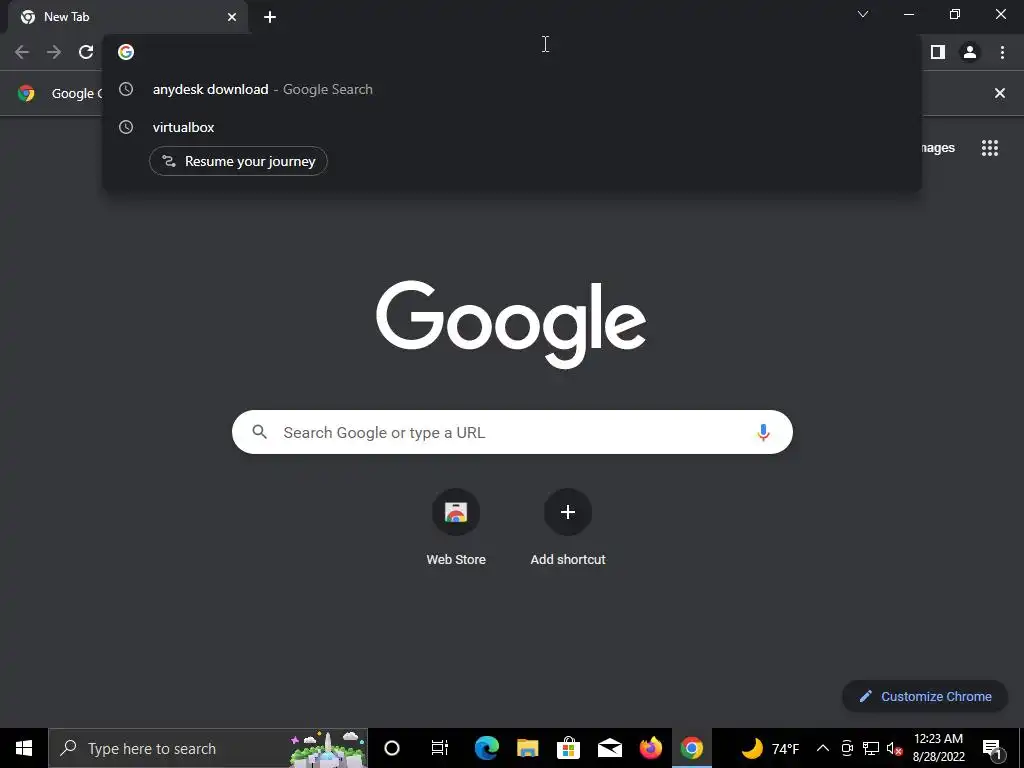Screen dimensions: 1024x768
Task: Dismiss the Google Chrome infobar
Action: click(x=1000, y=93)
